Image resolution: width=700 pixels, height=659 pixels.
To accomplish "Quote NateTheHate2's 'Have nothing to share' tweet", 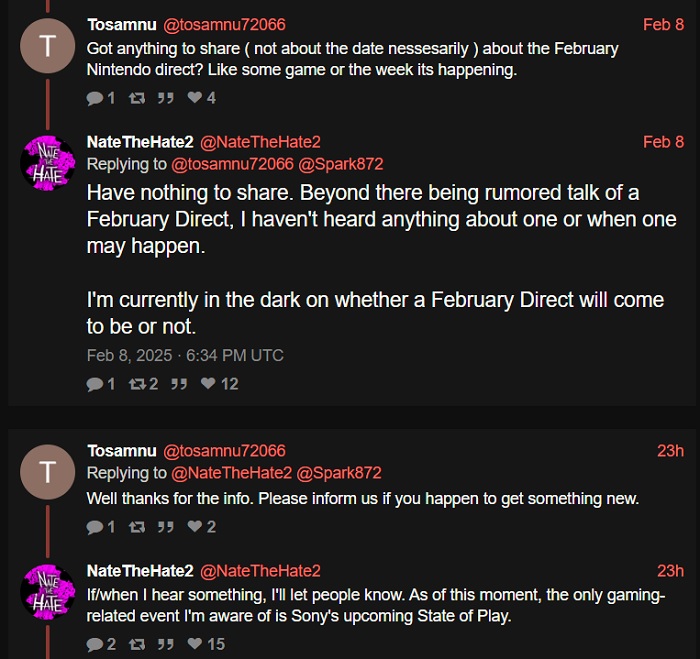I will click(x=179, y=383).
